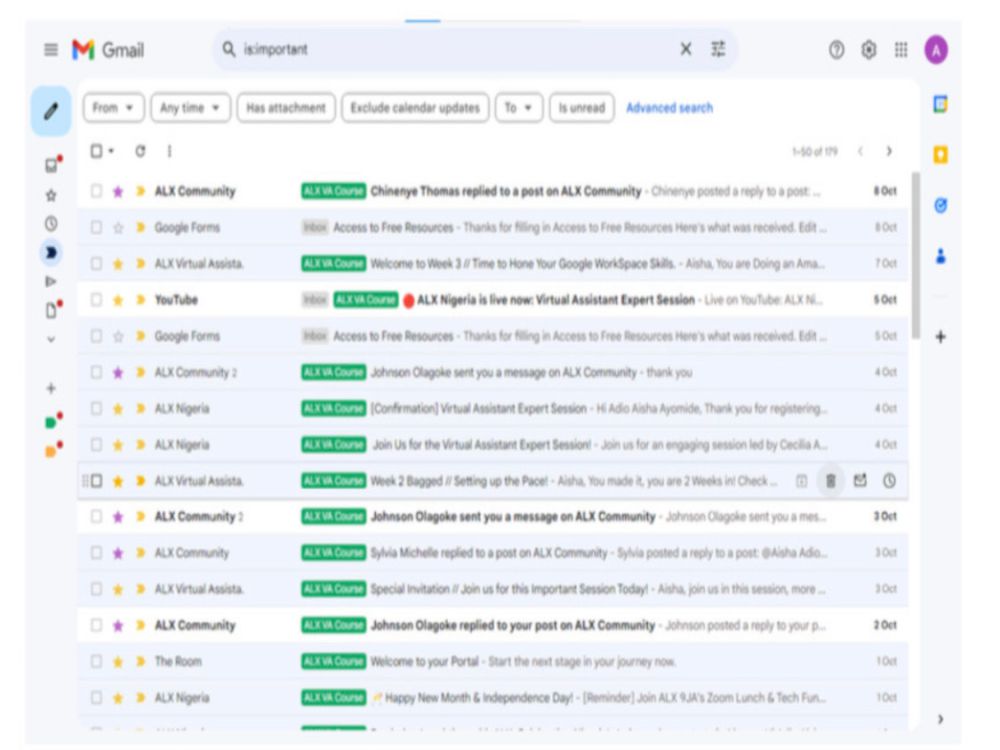Image resolution: width=1000 pixels, height=750 pixels.
Task: Open Contacts side panel icon
Action: click(941, 256)
